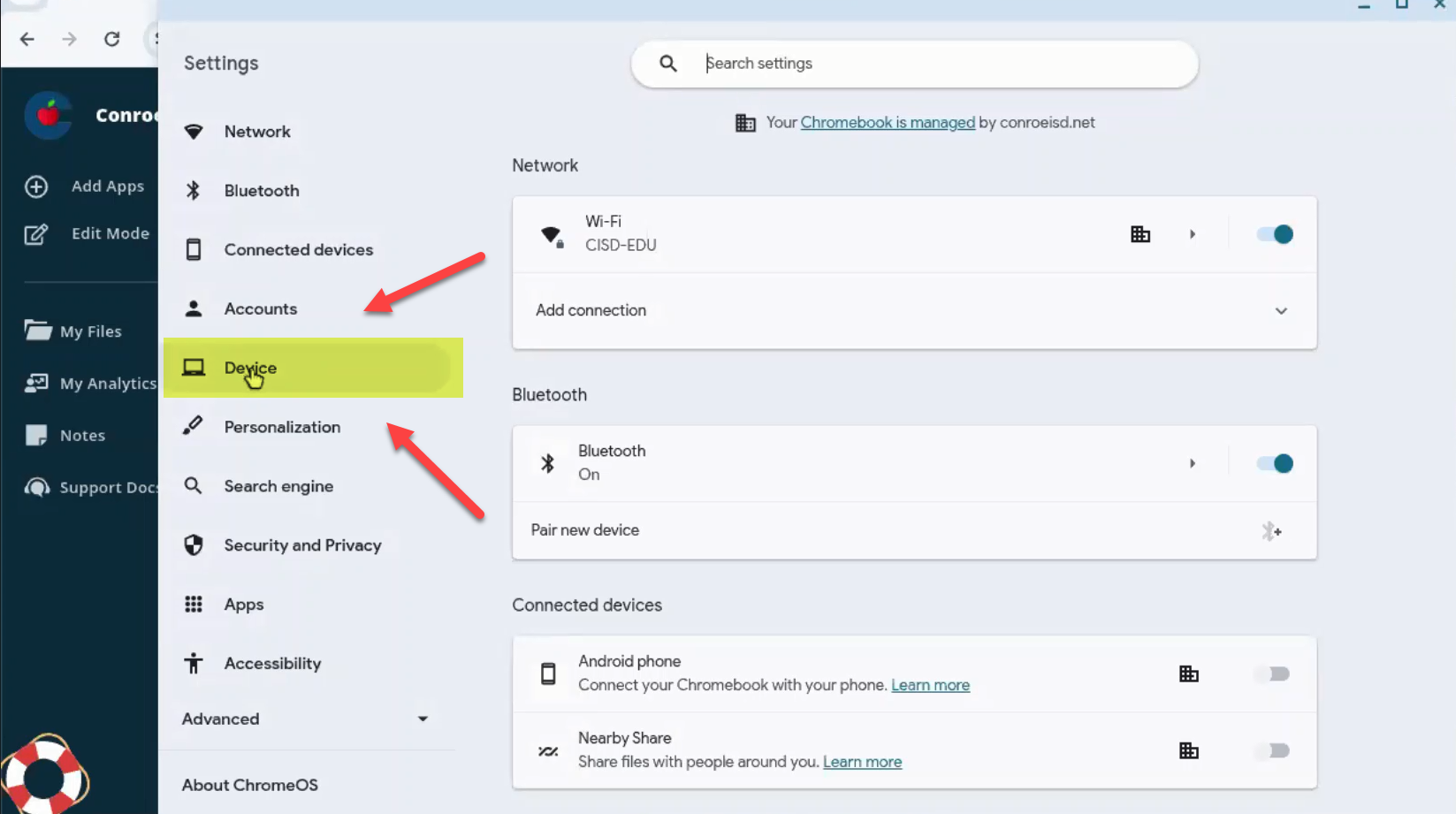Viewport: 1456px width, 814px height.
Task: Click Learn more link for Nearby Share
Action: pyautogui.click(x=862, y=762)
